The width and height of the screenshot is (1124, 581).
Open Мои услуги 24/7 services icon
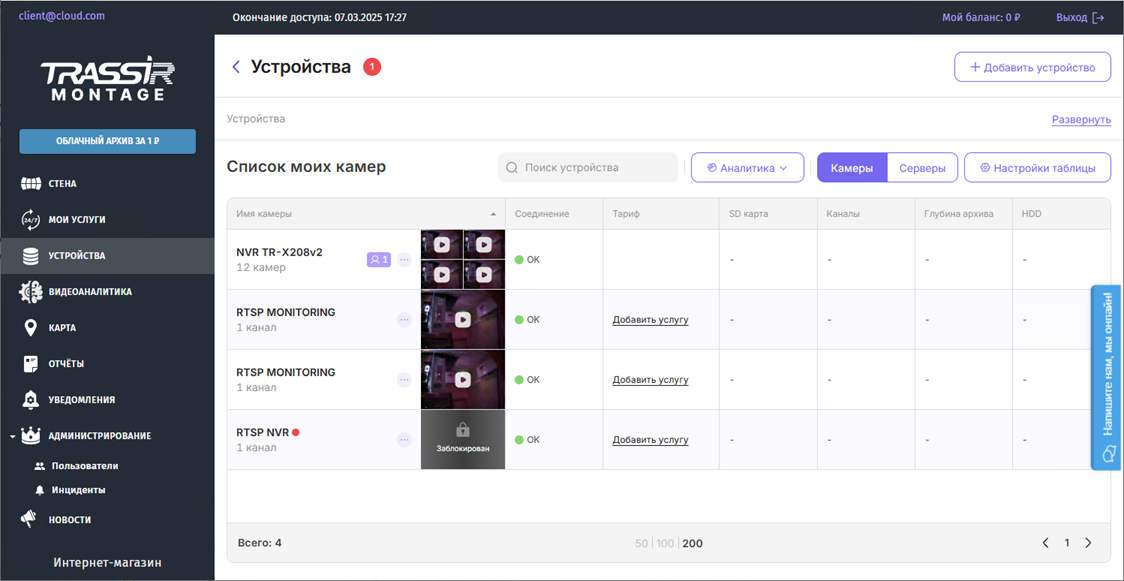pyautogui.click(x=30, y=220)
